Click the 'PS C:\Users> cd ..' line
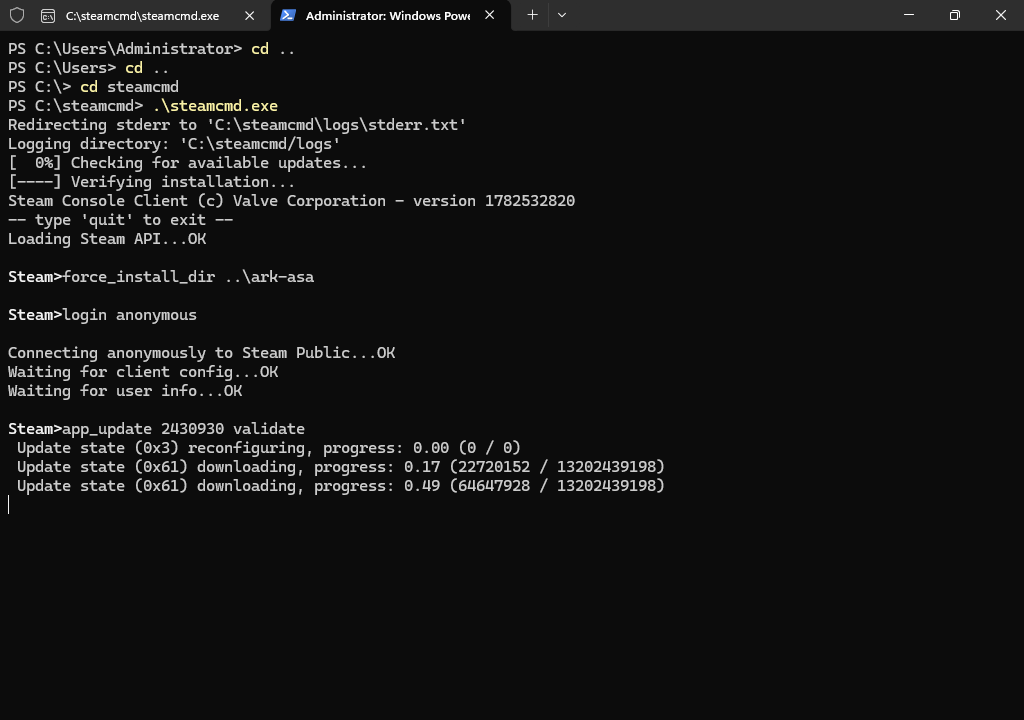Screen dimensions: 1024x720 tap(89, 68)
